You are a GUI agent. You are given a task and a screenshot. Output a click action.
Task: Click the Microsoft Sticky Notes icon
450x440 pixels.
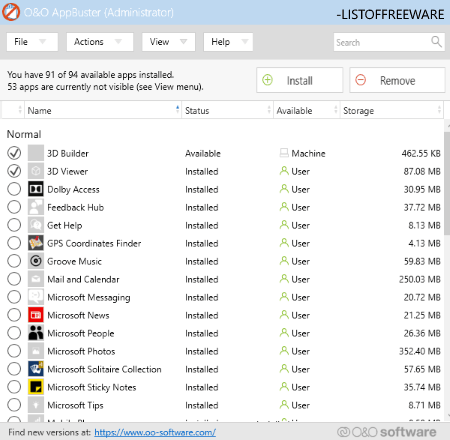(x=36, y=387)
